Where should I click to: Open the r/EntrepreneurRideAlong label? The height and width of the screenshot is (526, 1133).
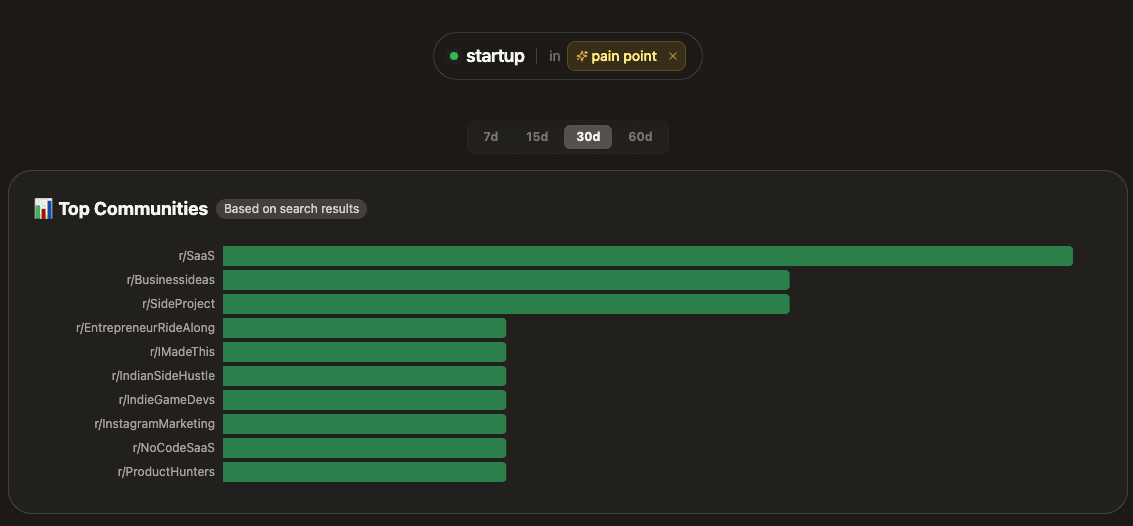tap(145, 328)
